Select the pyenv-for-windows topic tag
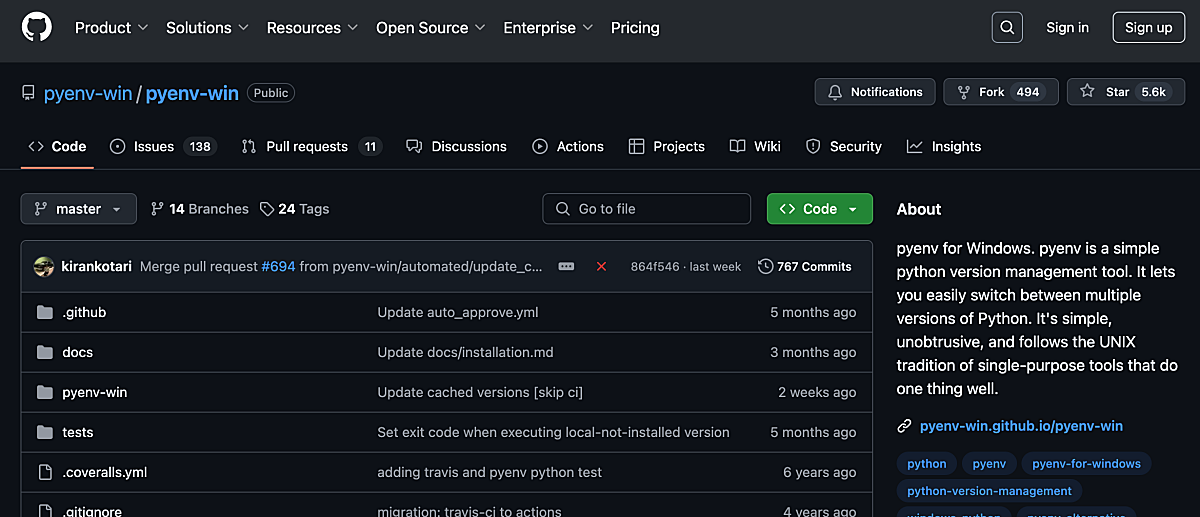Image resolution: width=1200 pixels, height=517 pixels. [x=1087, y=464]
